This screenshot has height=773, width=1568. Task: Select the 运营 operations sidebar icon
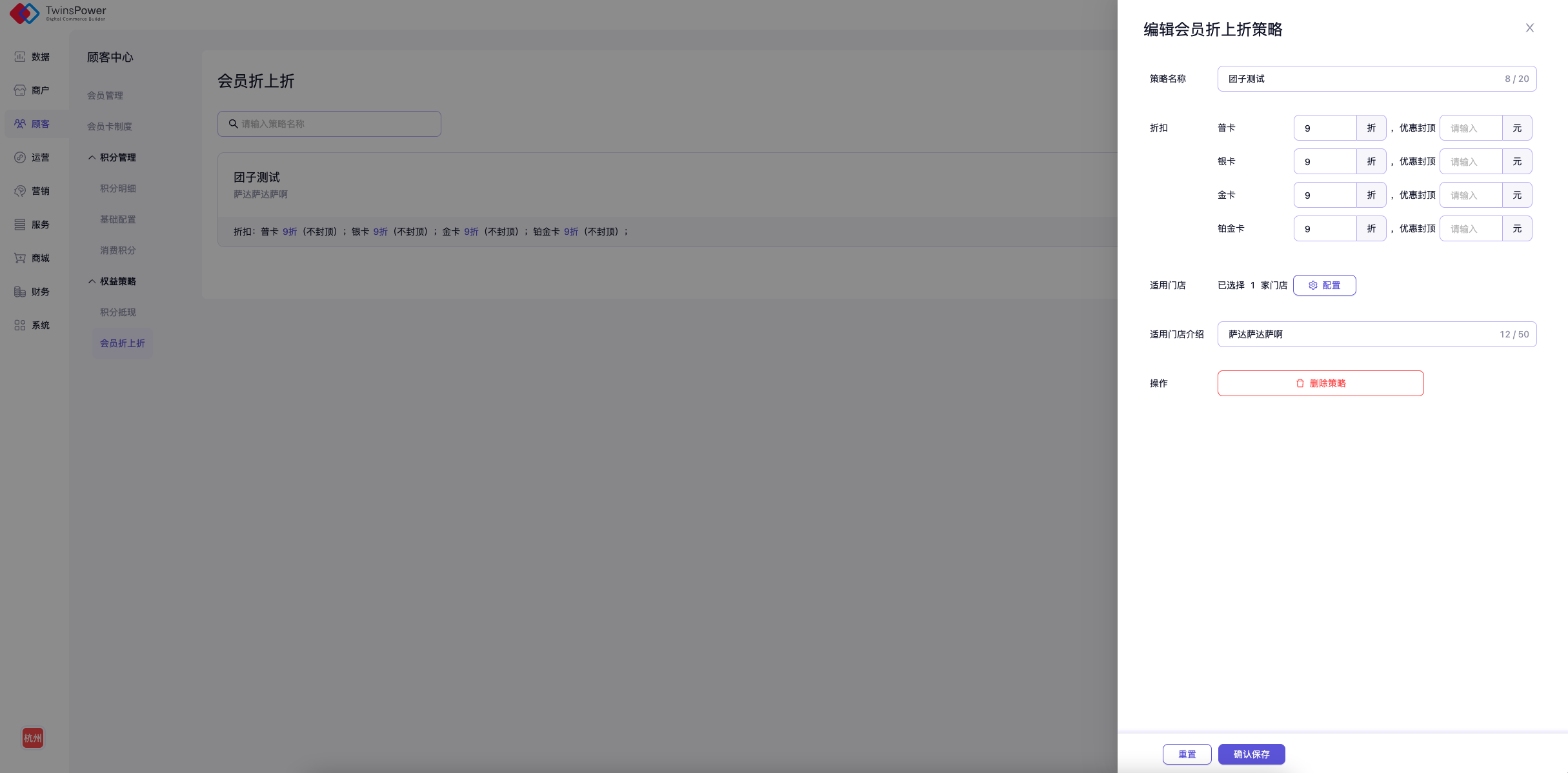tap(20, 157)
